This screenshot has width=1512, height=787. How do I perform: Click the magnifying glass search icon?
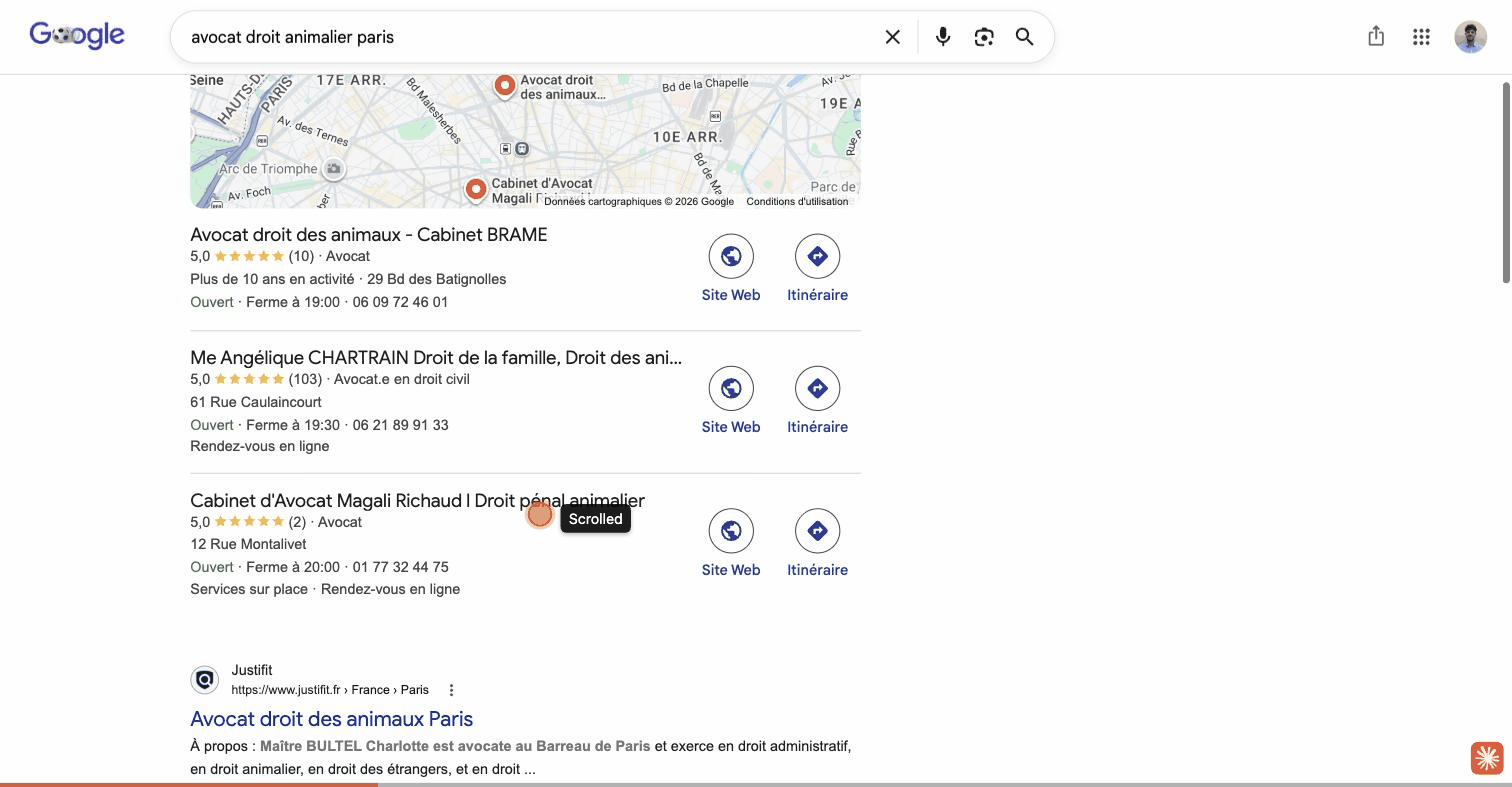click(1024, 37)
